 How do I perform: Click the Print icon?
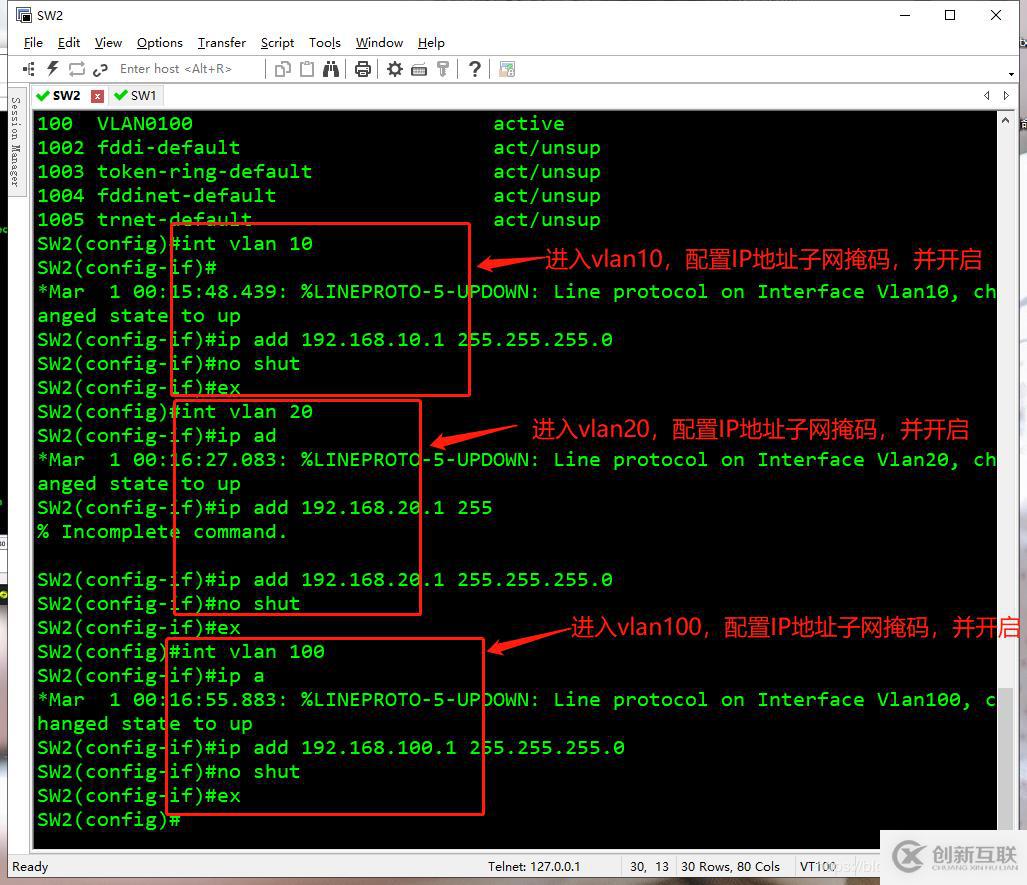pos(363,69)
